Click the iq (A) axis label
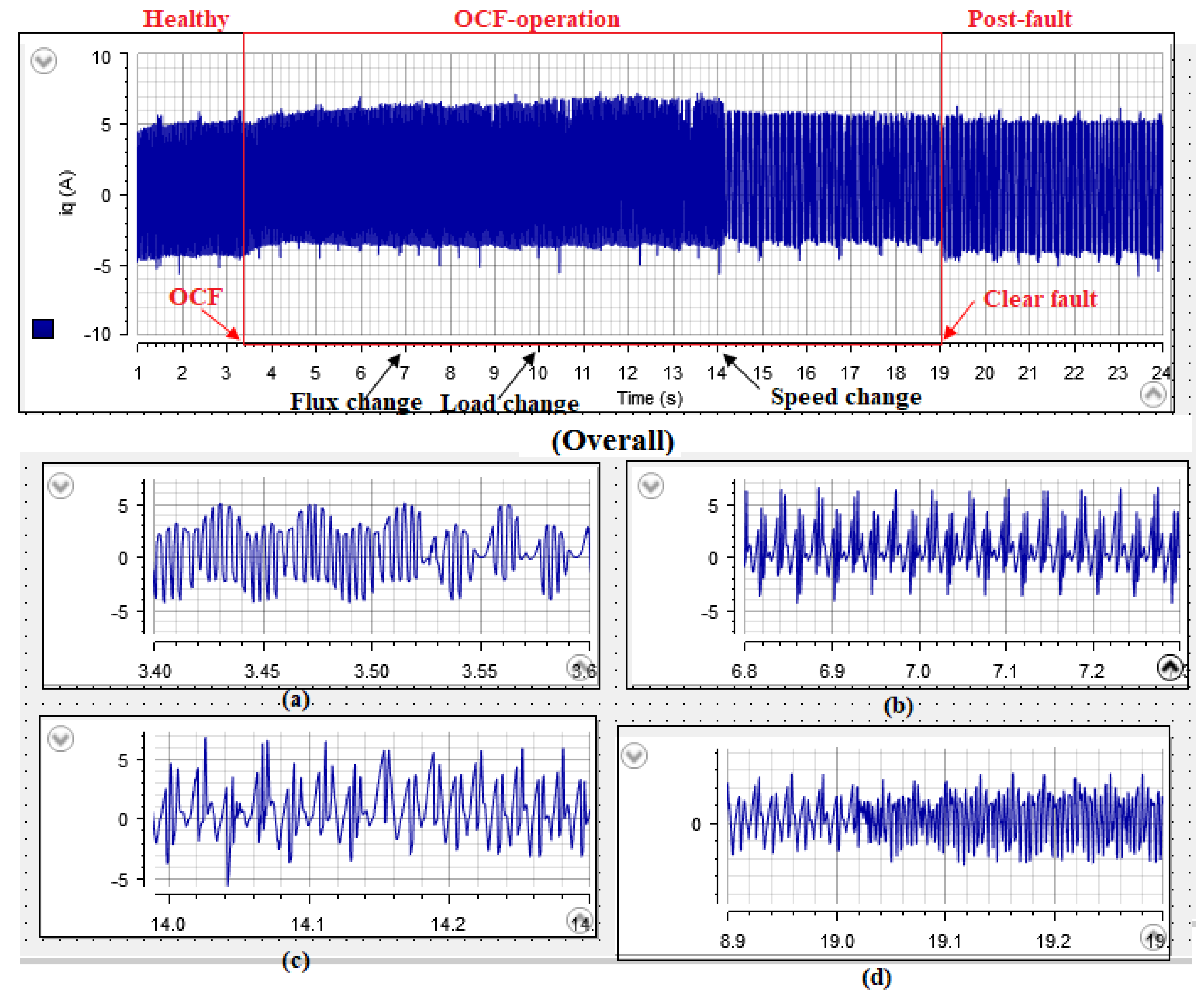This screenshot has height=1001, width=1204. pyautogui.click(x=67, y=193)
